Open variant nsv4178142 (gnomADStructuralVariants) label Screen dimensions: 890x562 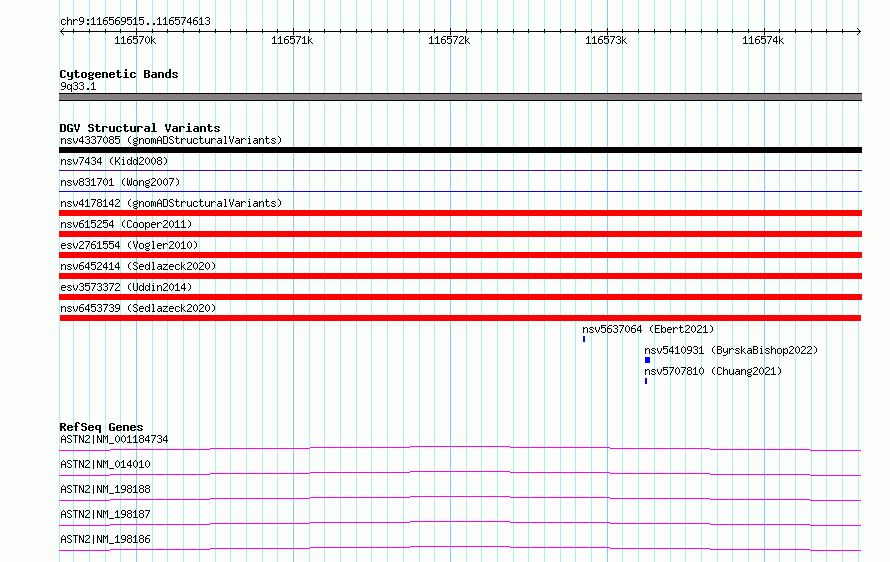171,203
